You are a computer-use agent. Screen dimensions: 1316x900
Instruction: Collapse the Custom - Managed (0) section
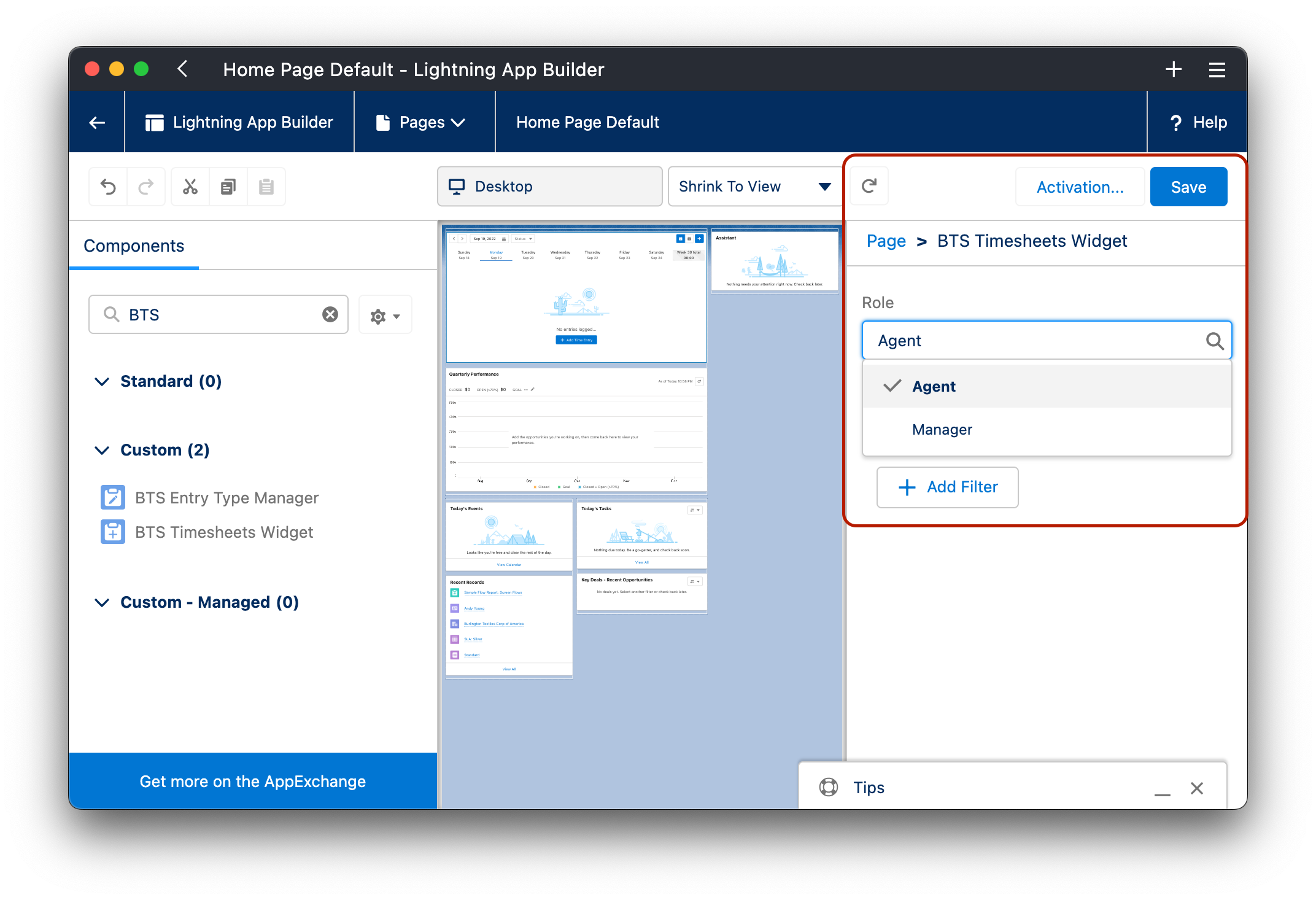[102, 602]
